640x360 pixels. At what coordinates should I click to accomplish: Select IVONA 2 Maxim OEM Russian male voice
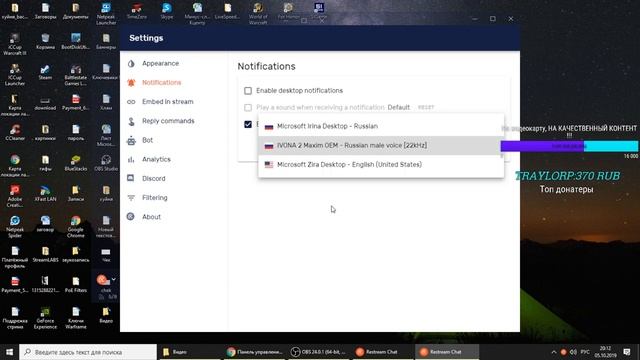pyautogui.click(x=381, y=145)
